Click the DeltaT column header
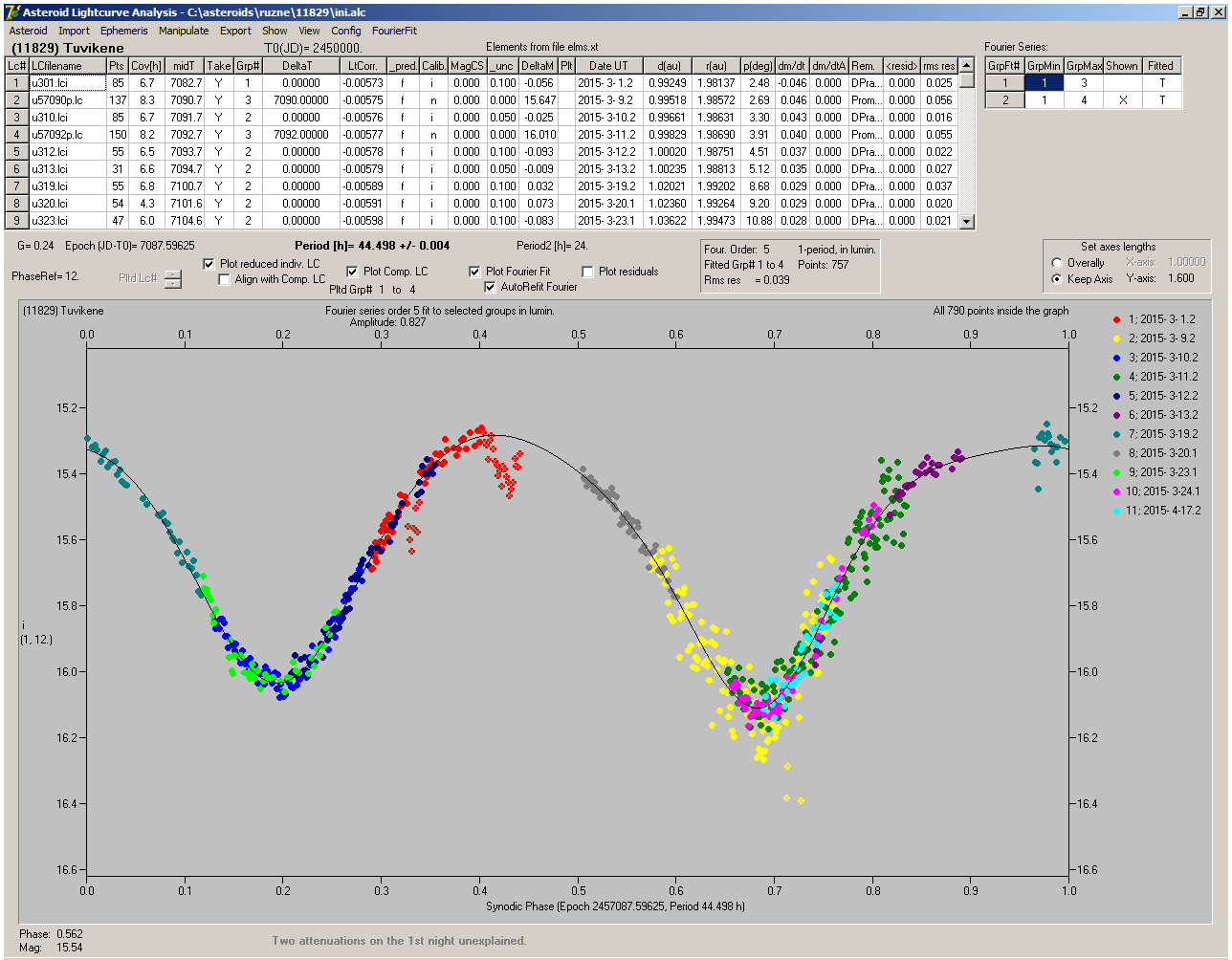Screen dimensions: 1232x960 tap(300, 66)
